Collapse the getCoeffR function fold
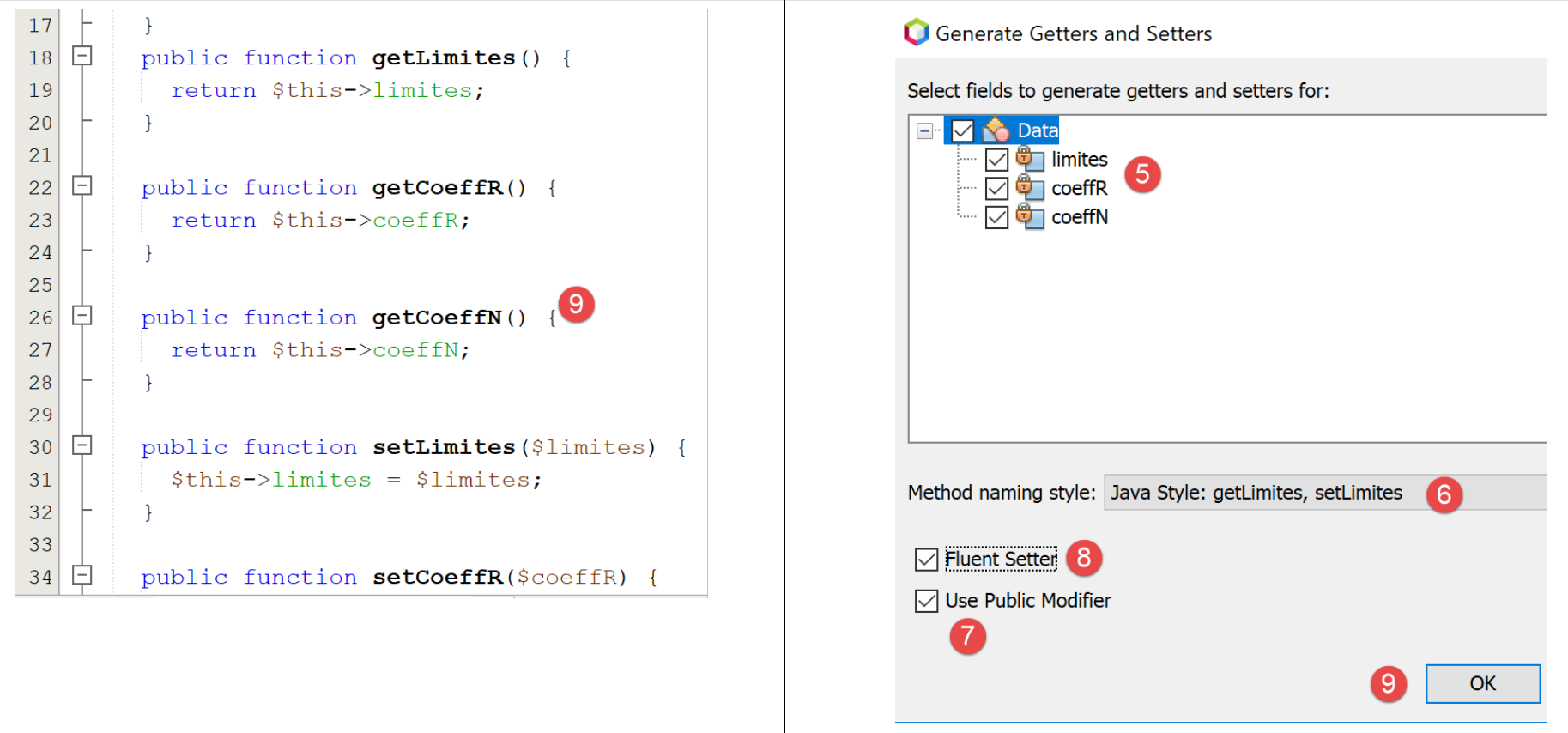Viewport: 1568px width, 733px height. 82,185
